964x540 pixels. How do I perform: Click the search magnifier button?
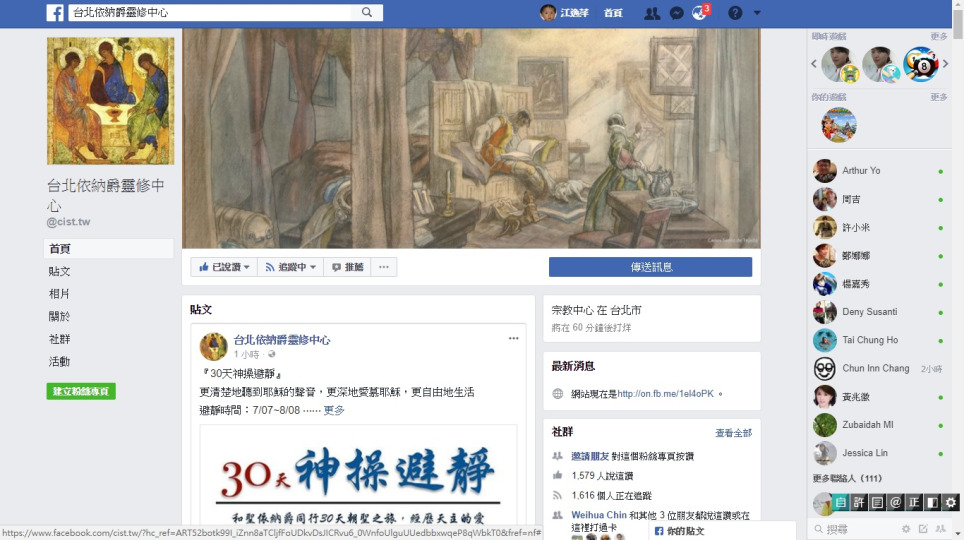pos(367,12)
